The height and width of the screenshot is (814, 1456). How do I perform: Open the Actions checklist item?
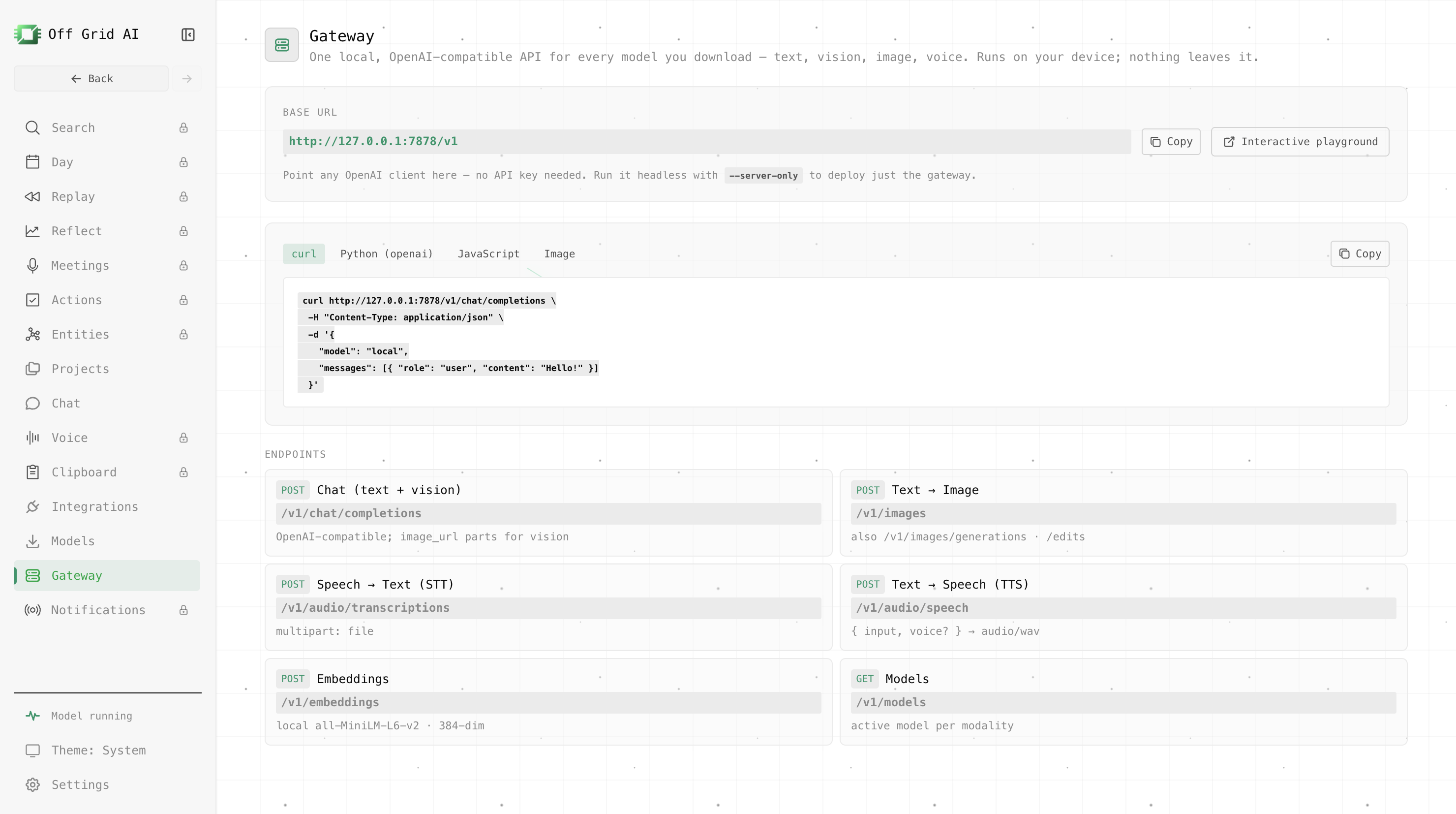coord(107,300)
